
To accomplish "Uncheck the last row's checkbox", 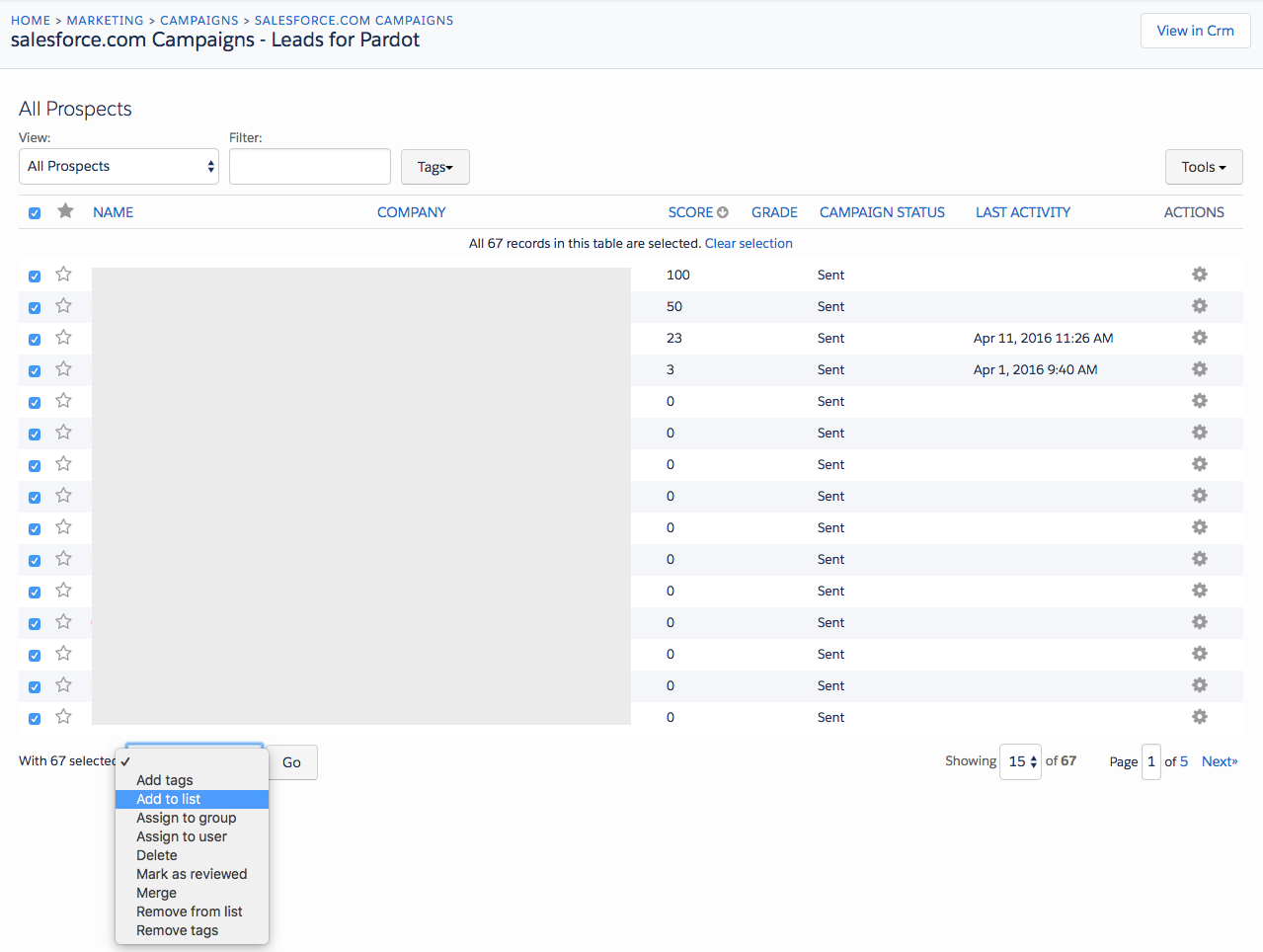I will point(35,719).
